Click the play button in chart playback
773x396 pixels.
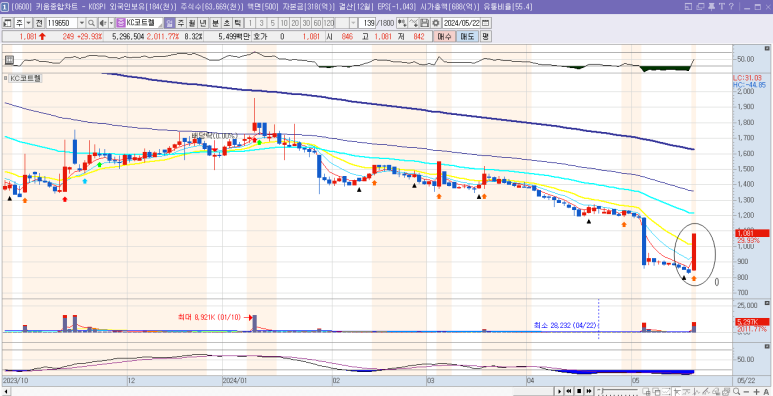pyautogui.click(x=560, y=392)
